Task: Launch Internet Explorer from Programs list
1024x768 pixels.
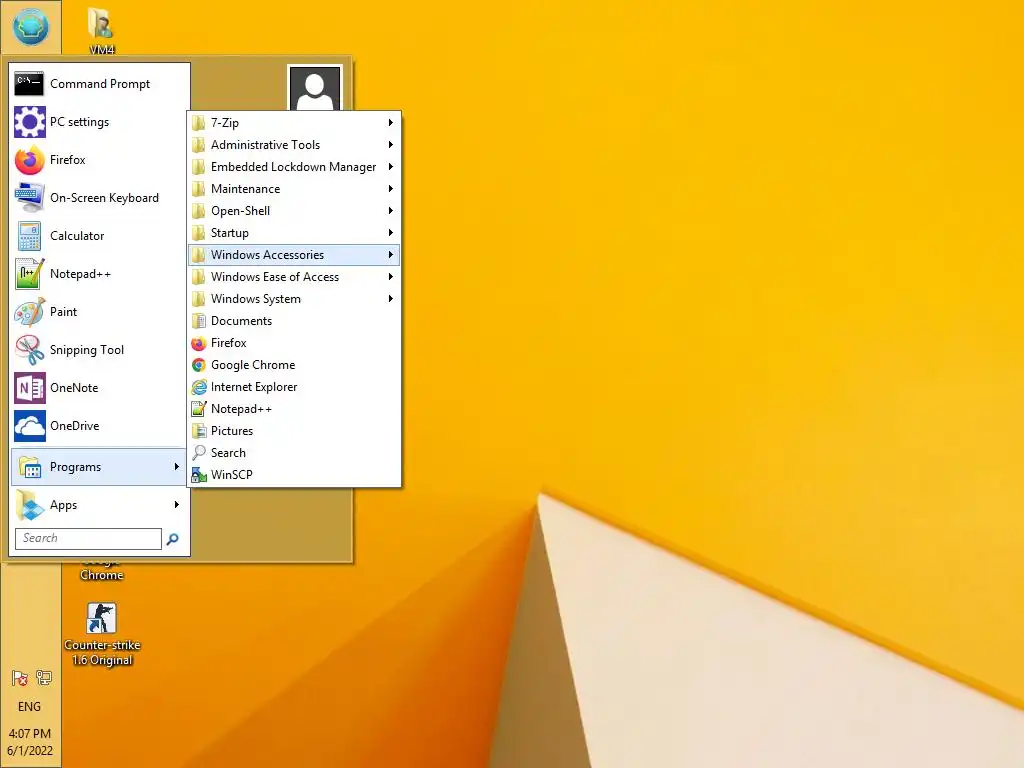Action: 294,387
